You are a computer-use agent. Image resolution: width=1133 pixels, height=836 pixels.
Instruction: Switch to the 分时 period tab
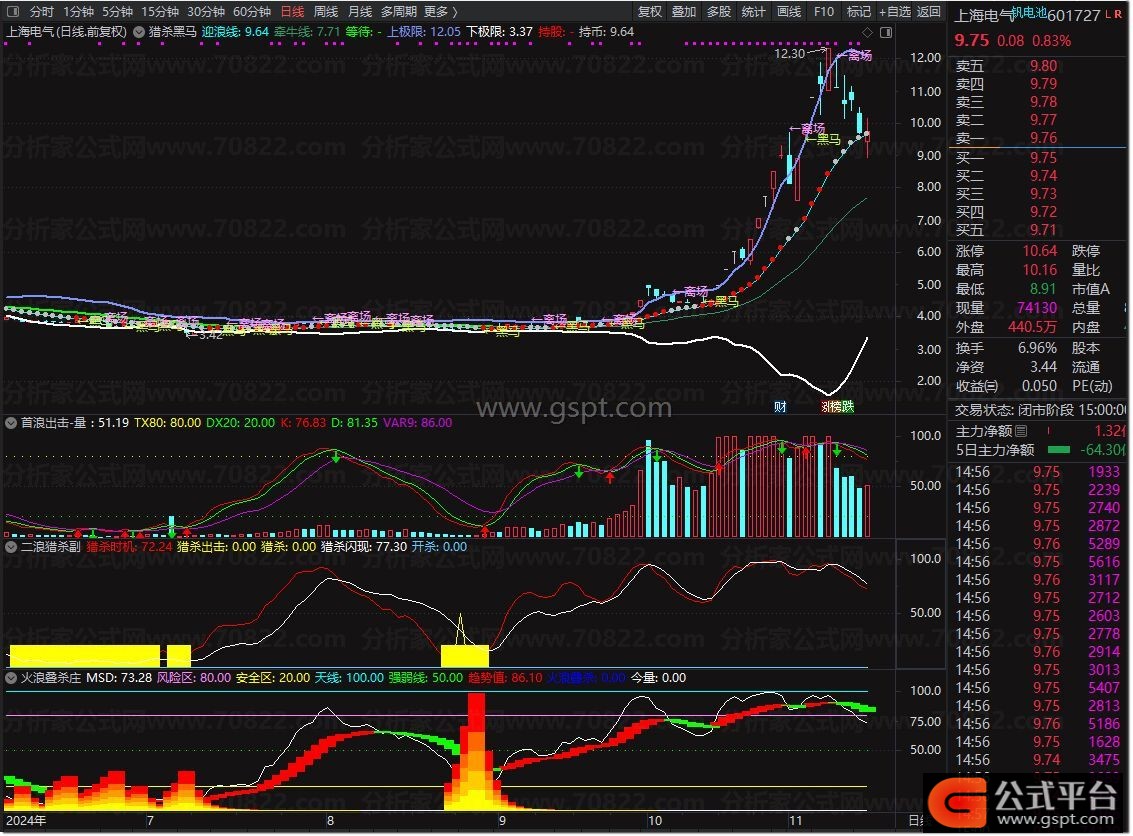pos(42,12)
